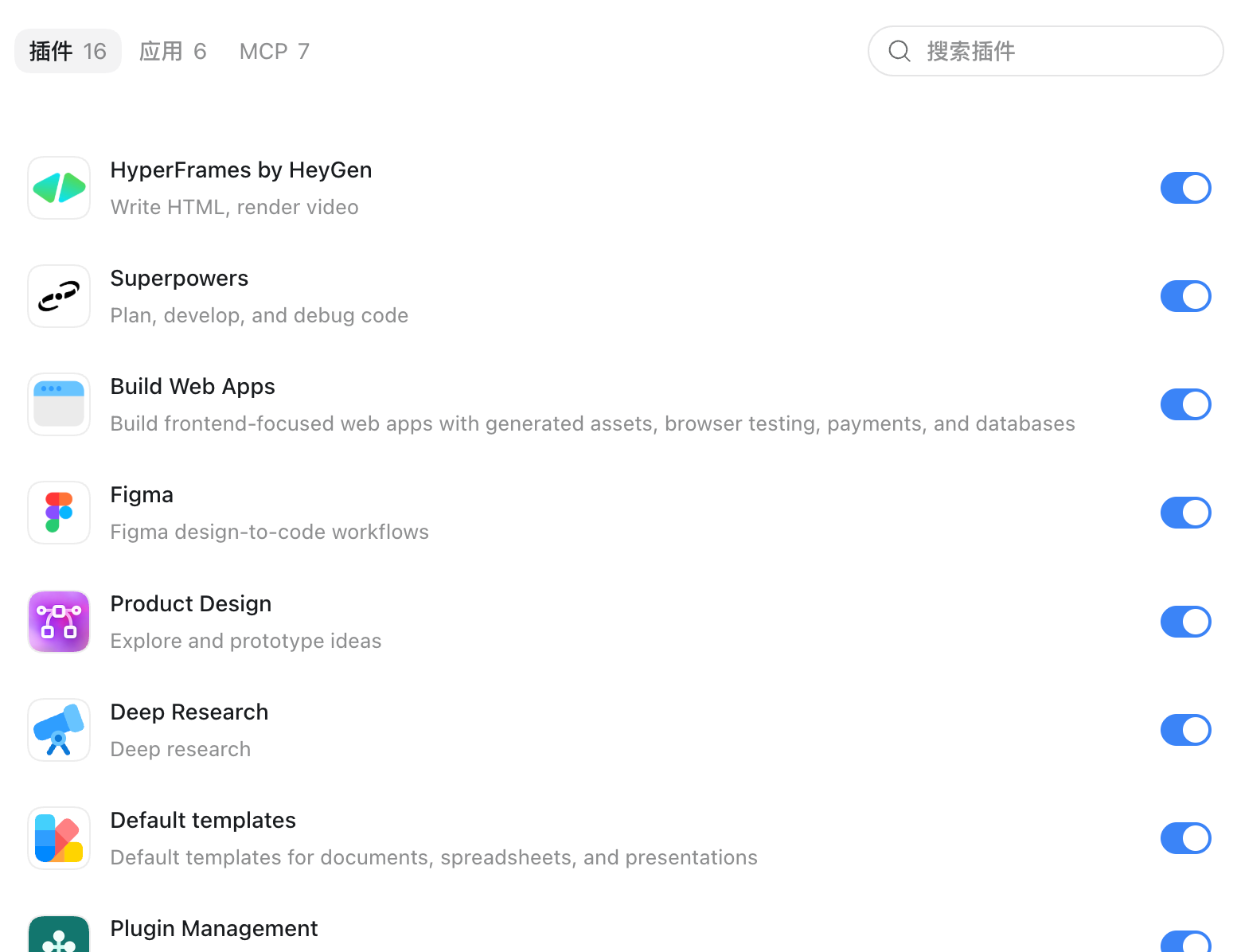
Task: Select the Build Web Apps icon
Action: [x=59, y=404]
